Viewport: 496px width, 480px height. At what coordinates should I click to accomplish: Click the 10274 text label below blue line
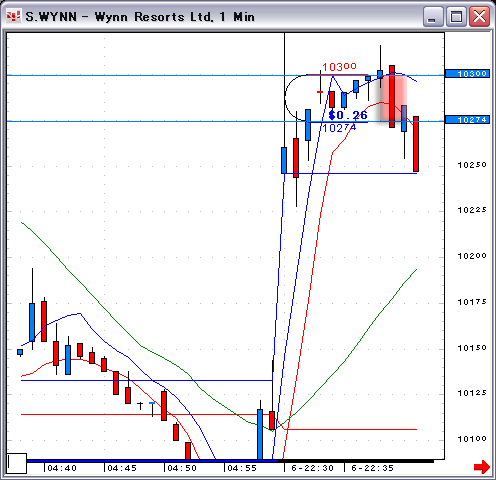[x=339, y=128]
